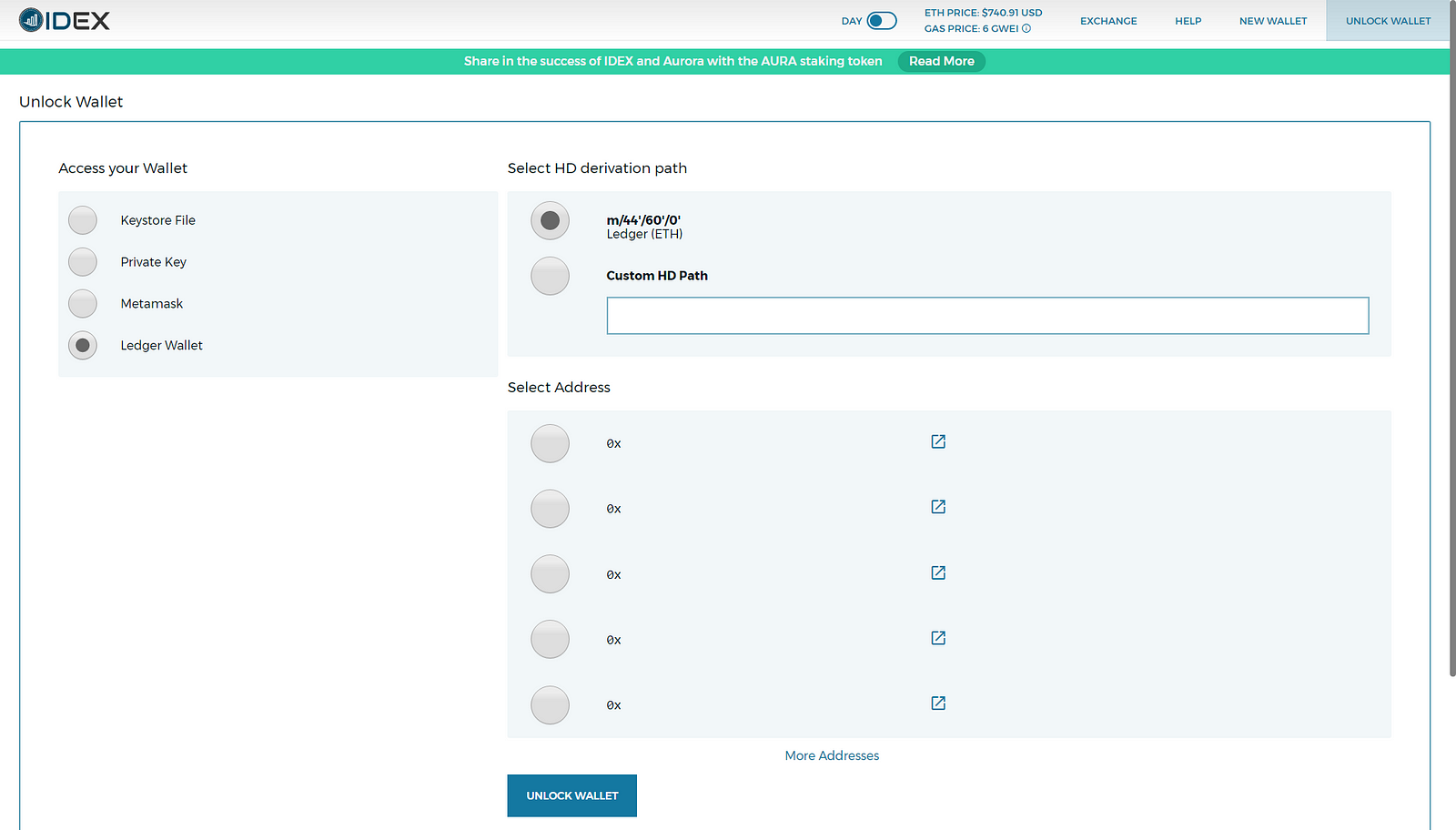The image size is (1456, 830).
Task: Load More Addresses link
Action: point(832,755)
